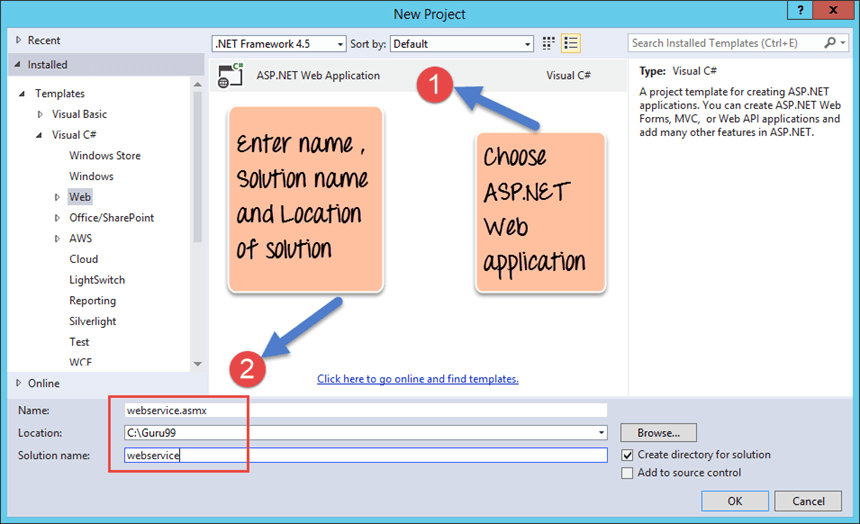Enable Add to source control
The height and width of the screenshot is (524, 860).
coord(627,473)
